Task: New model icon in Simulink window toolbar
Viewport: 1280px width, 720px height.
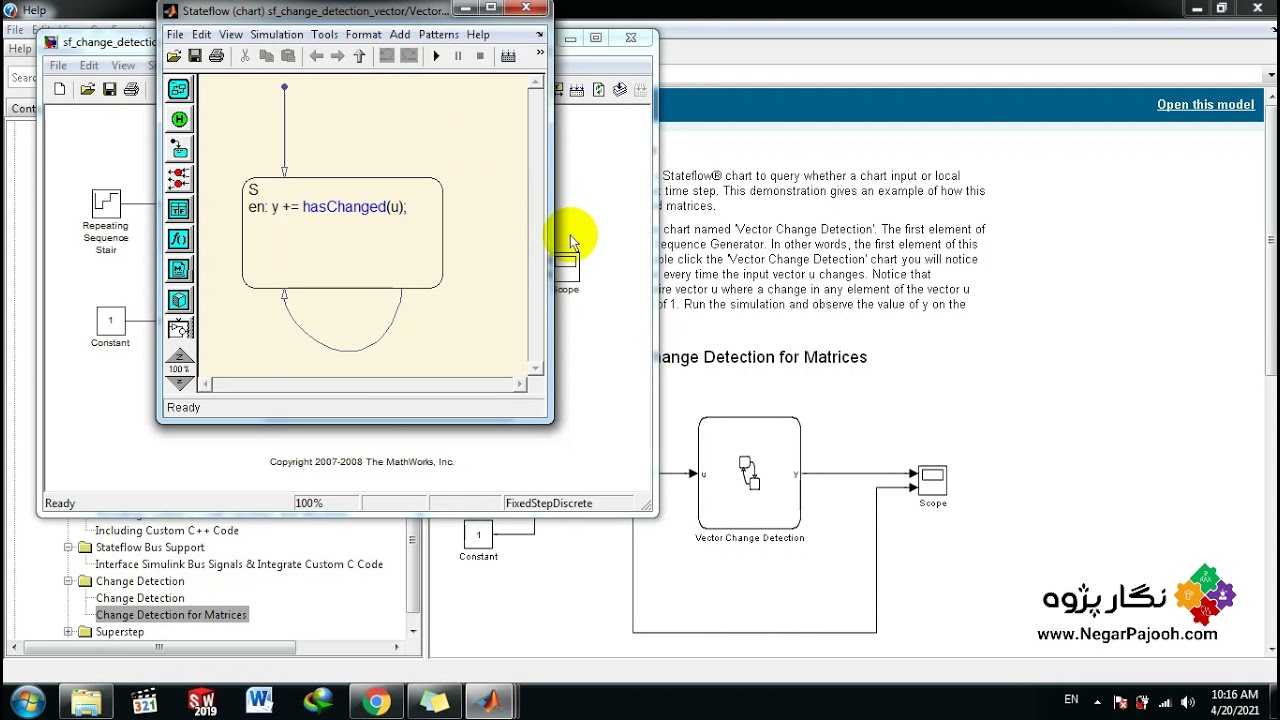Action: [60, 89]
